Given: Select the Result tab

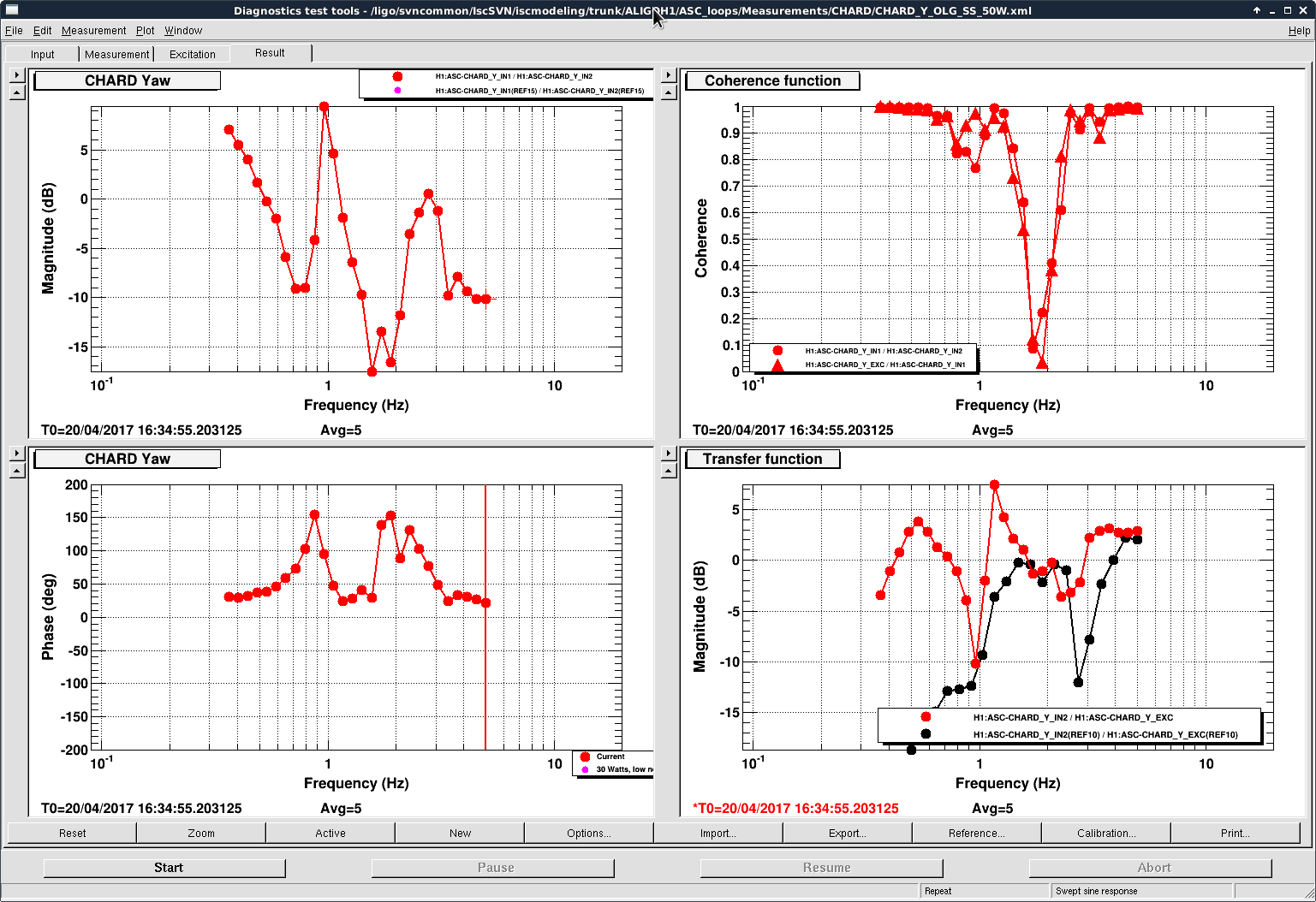Looking at the screenshot, I should [x=271, y=53].
